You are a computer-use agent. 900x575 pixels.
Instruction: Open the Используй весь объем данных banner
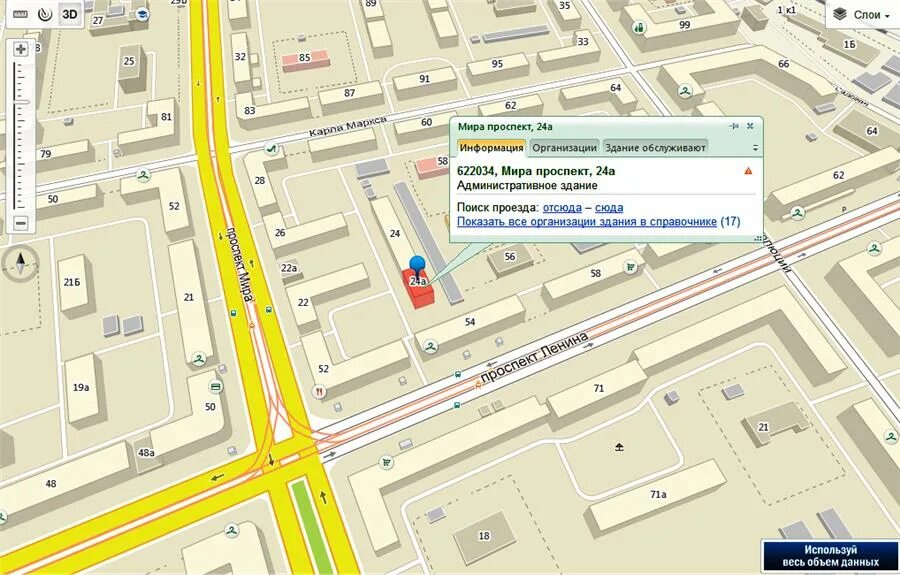point(830,557)
